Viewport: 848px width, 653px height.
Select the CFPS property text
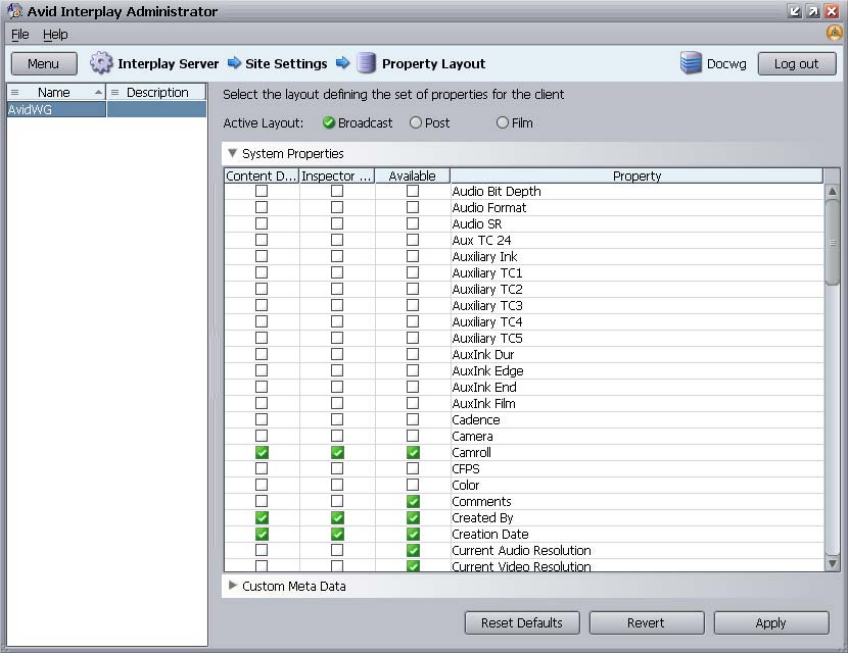(x=466, y=469)
